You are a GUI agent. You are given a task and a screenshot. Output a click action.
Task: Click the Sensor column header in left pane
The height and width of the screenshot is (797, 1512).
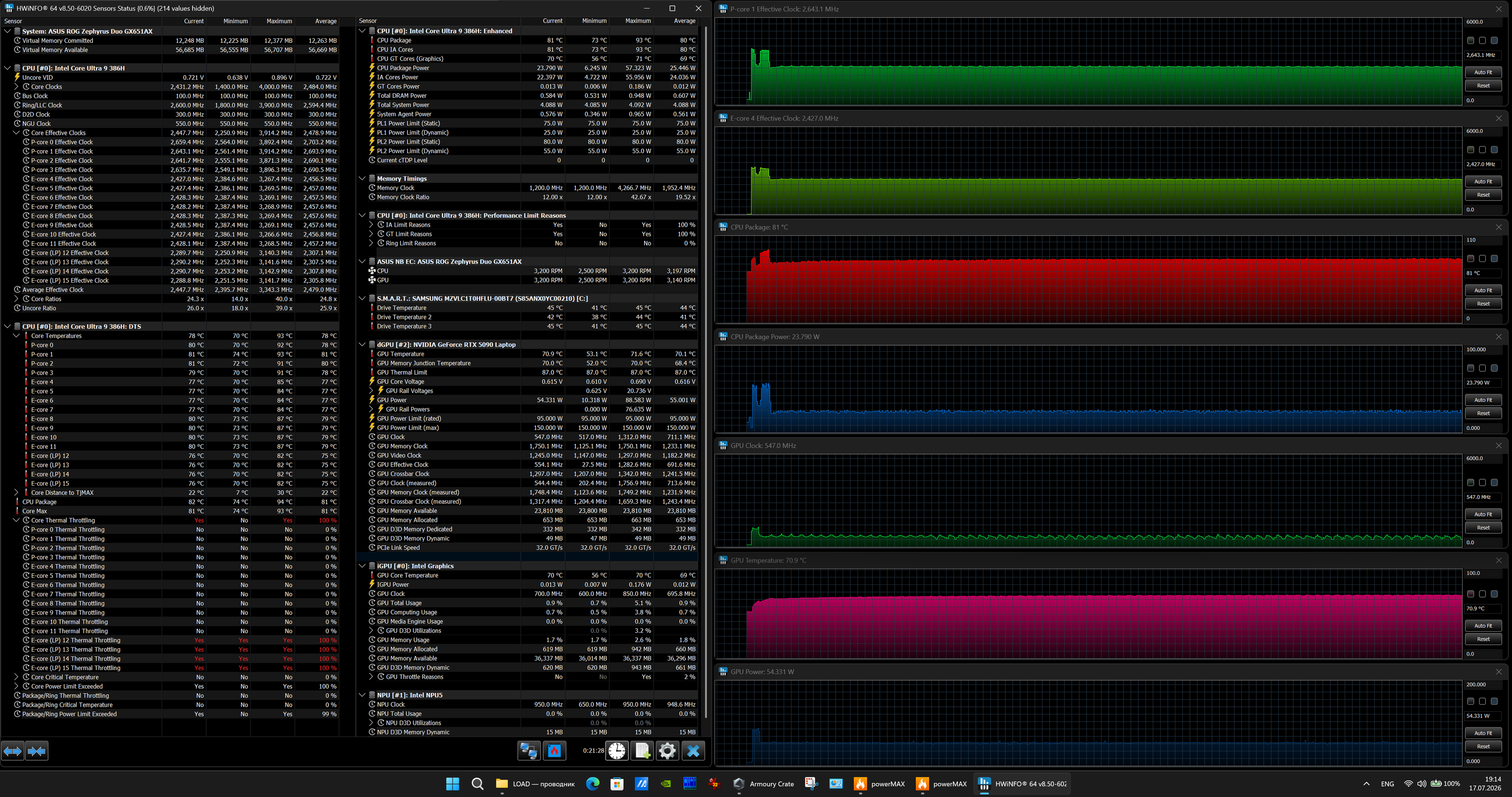click(81, 21)
